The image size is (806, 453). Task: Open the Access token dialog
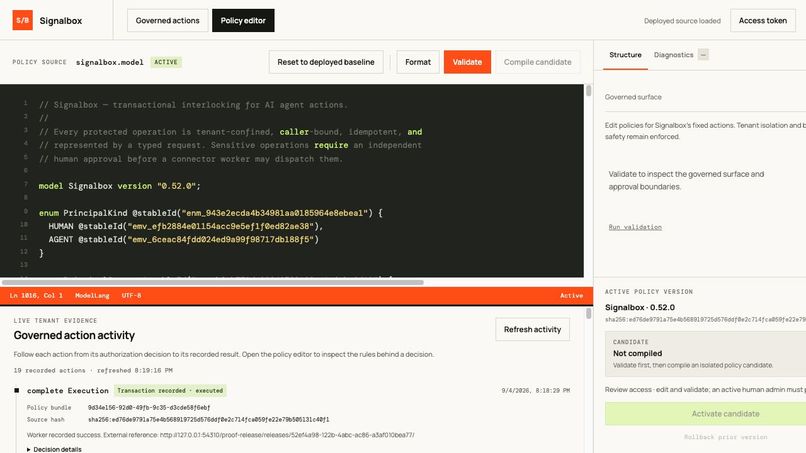pos(763,21)
